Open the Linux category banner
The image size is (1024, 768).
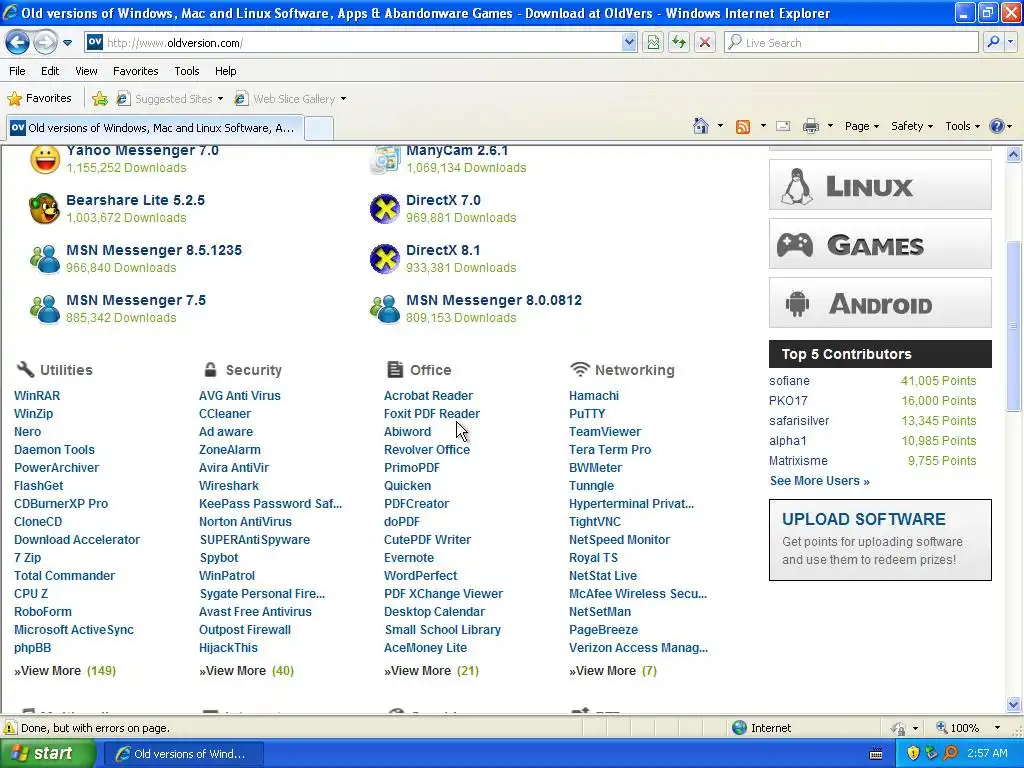pos(880,185)
